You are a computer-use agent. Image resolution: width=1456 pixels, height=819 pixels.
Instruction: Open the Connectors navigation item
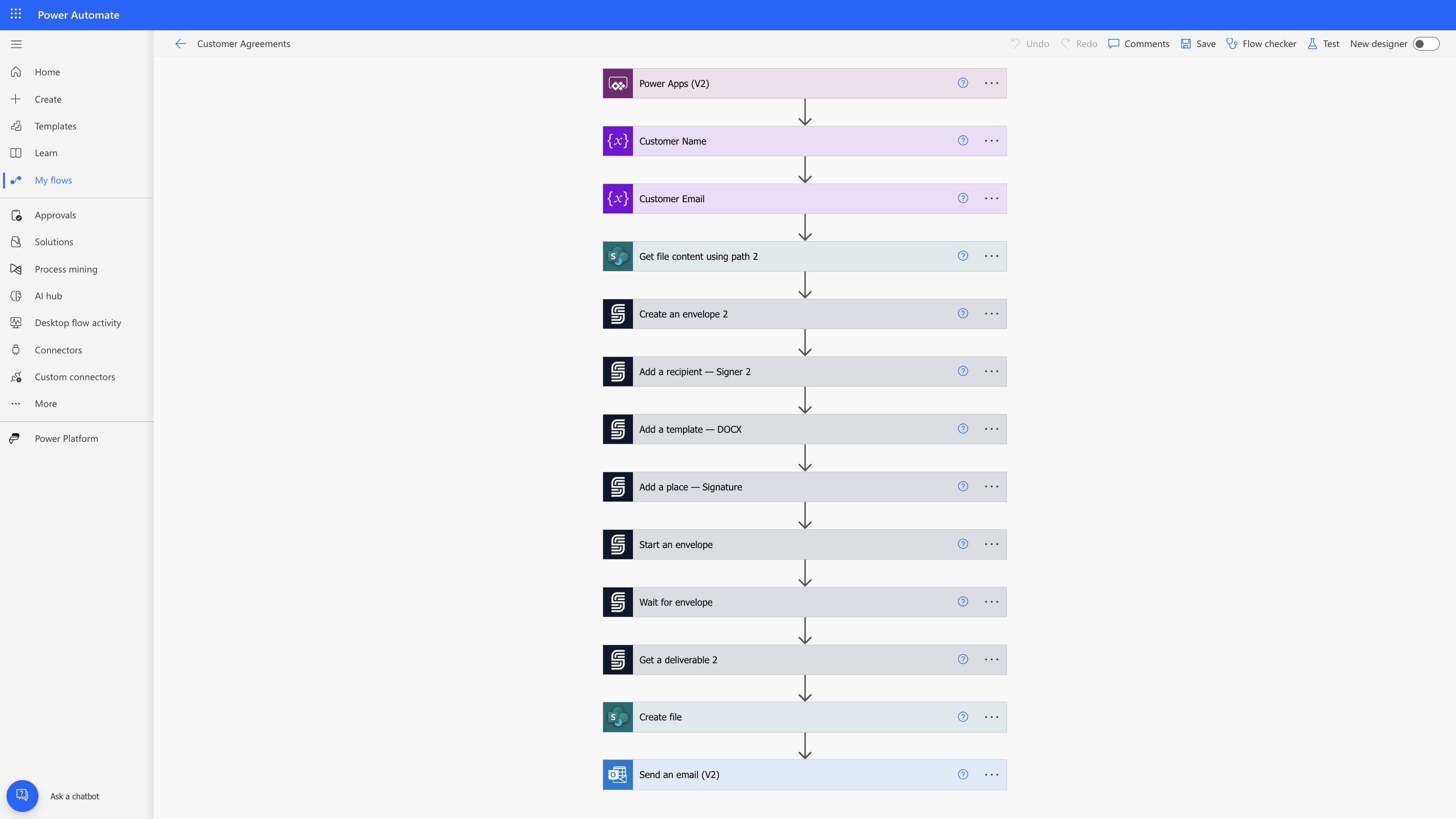pos(58,350)
